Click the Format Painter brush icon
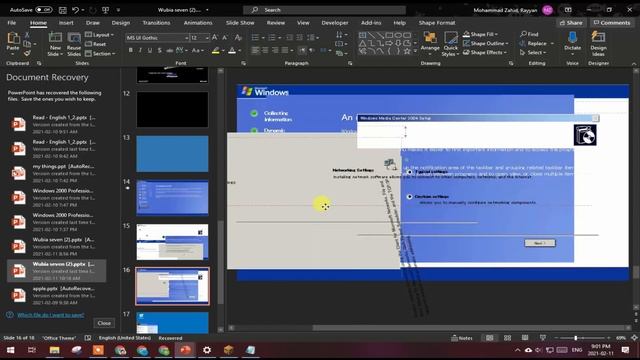This screenshot has width=640, height=360. pyautogui.click(x=27, y=53)
